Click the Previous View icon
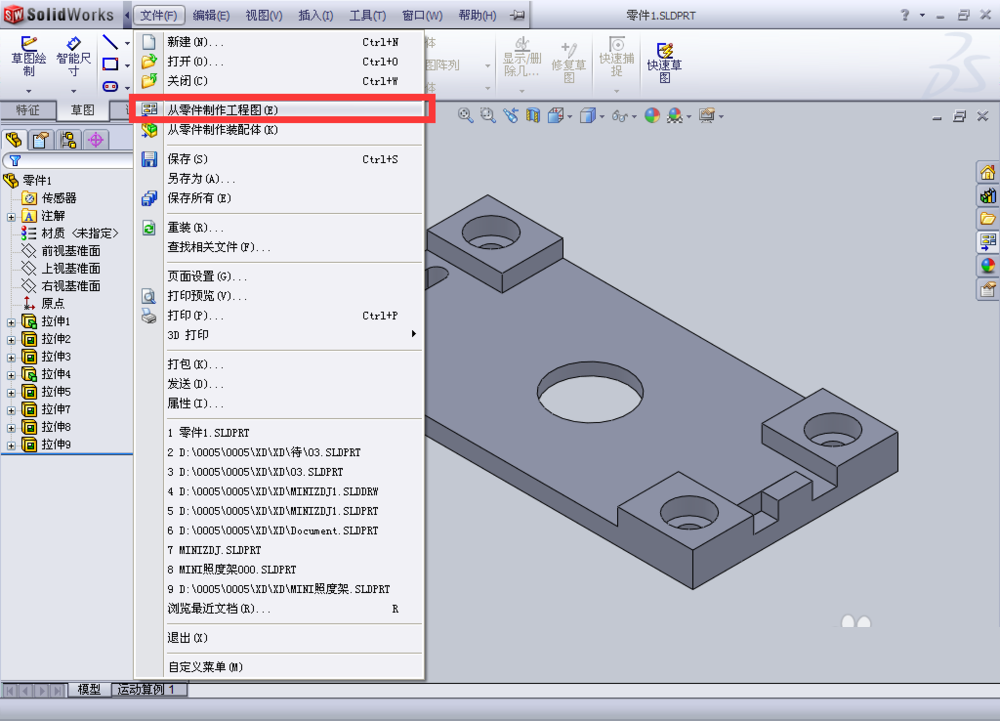The width and height of the screenshot is (1000, 721). (510, 115)
